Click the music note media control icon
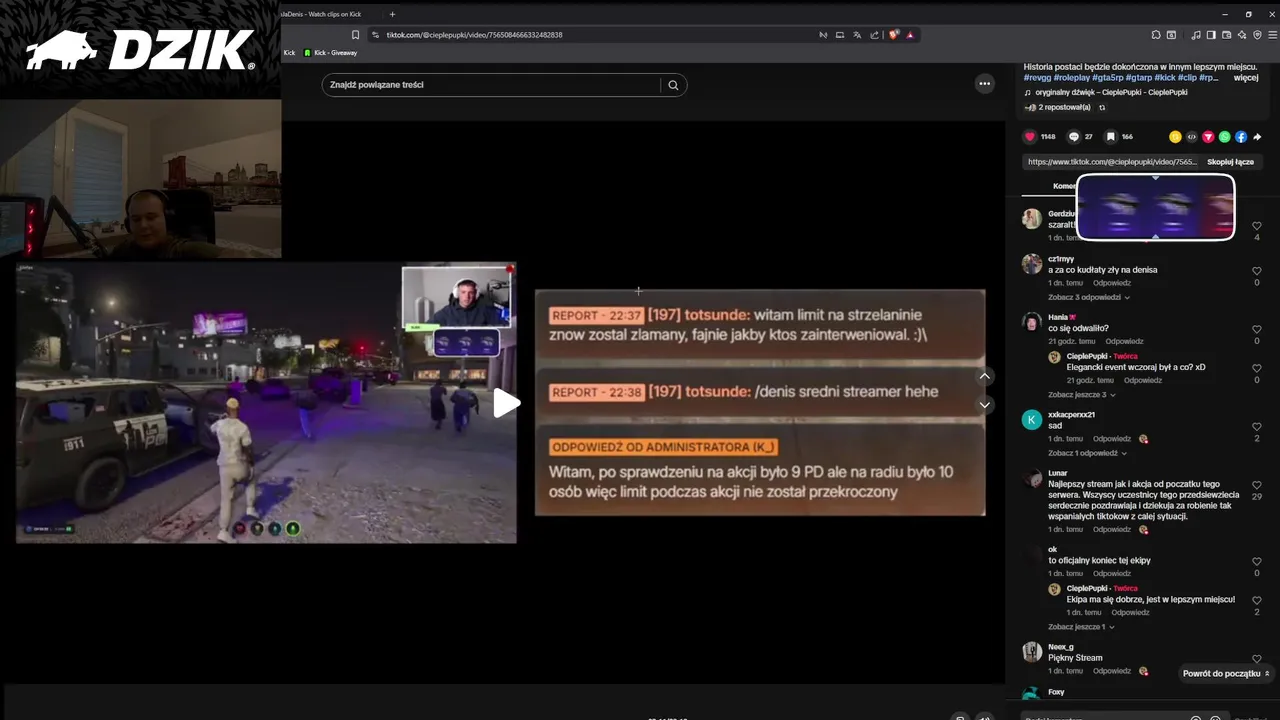Screen dimensions: 1280x720 point(1196,35)
